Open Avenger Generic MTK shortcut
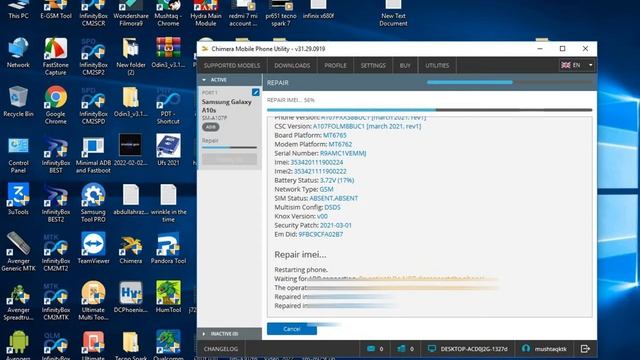The image size is (640, 360). [x=18, y=252]
